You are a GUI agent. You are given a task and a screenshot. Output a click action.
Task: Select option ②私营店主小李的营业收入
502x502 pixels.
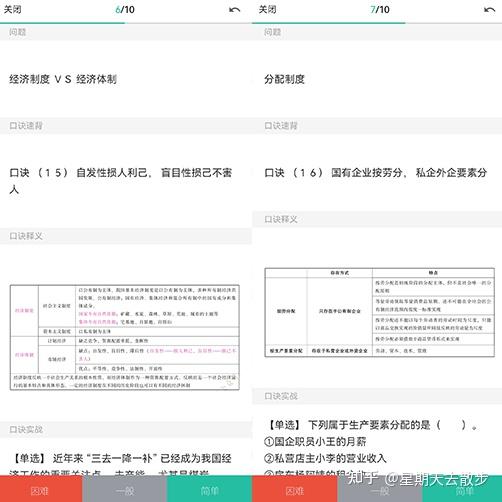[x=325, y=458]
